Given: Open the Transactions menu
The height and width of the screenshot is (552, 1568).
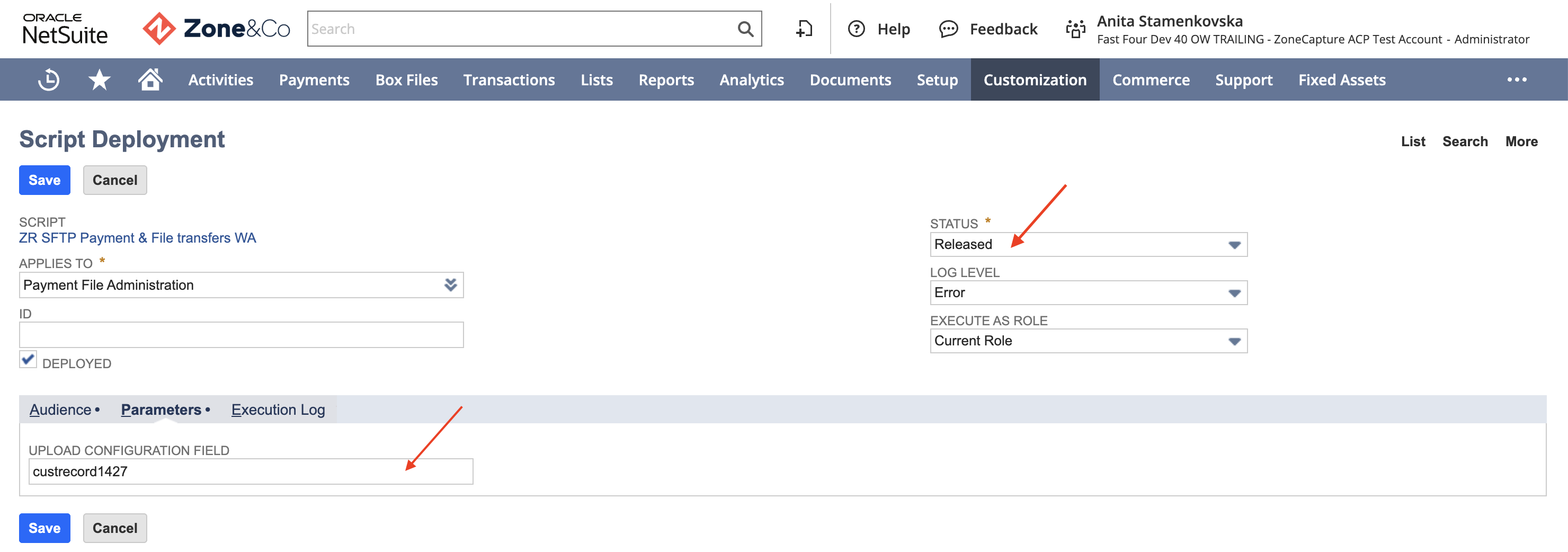Looking at the screenshot, I should pos(509,79).
